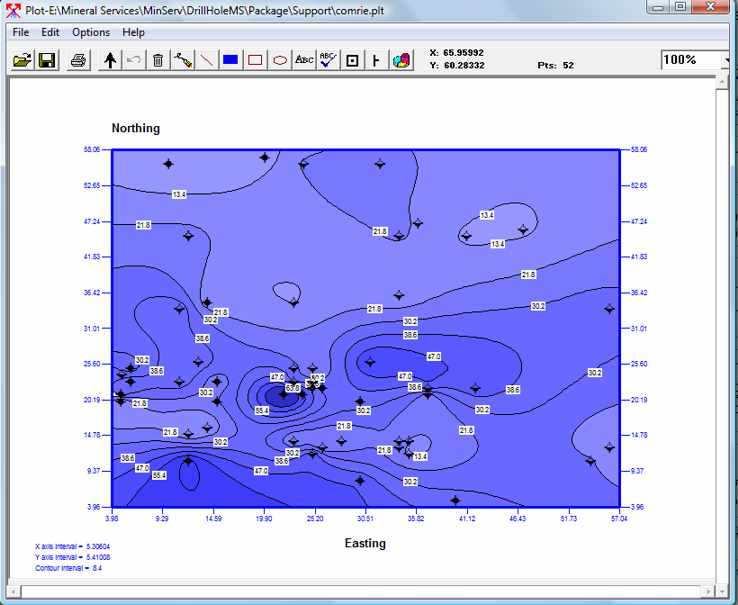Screen dimensions: 738x605
Task: Select the diagonal line drawing tool
Action: point(207,60)
